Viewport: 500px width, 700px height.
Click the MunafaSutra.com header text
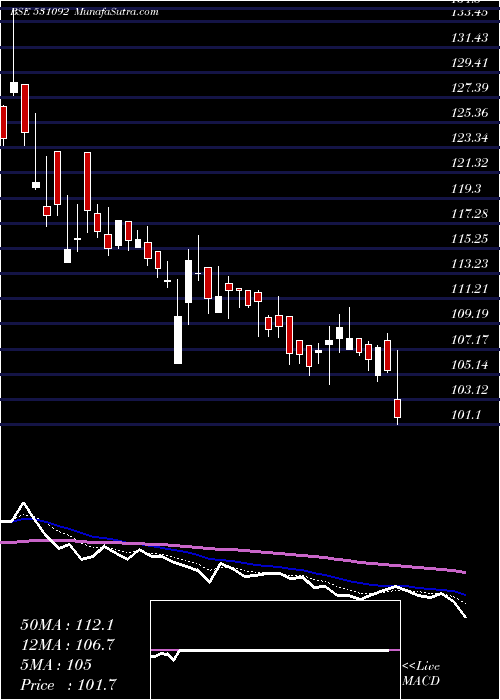[117, 12]
